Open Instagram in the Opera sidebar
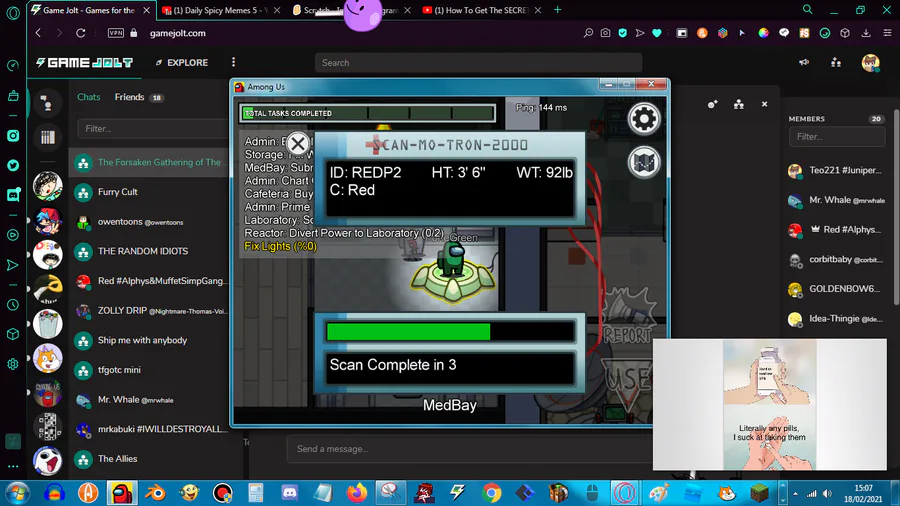 click(13, 136)
